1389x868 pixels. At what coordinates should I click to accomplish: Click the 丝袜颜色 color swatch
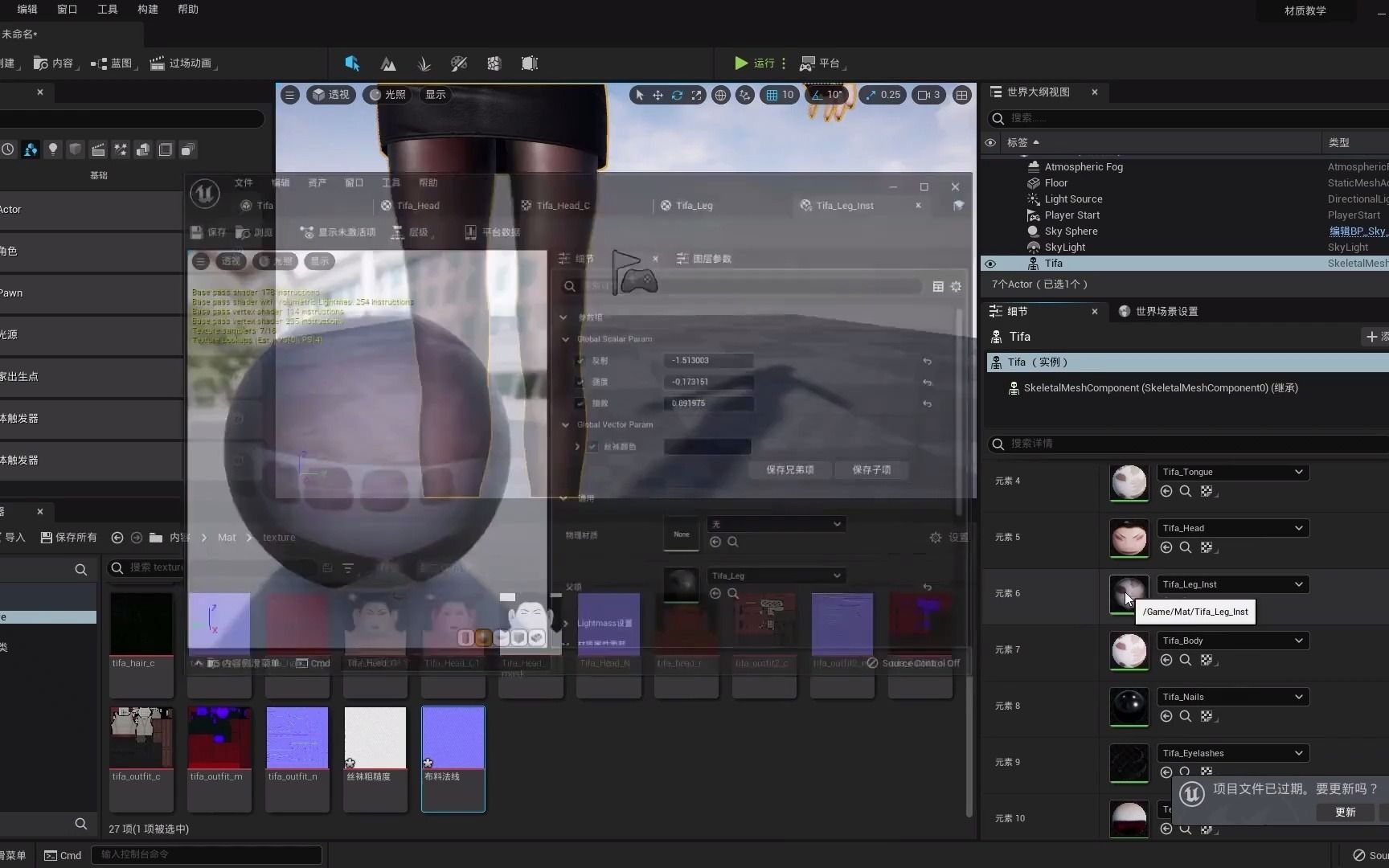coord(707,446)
